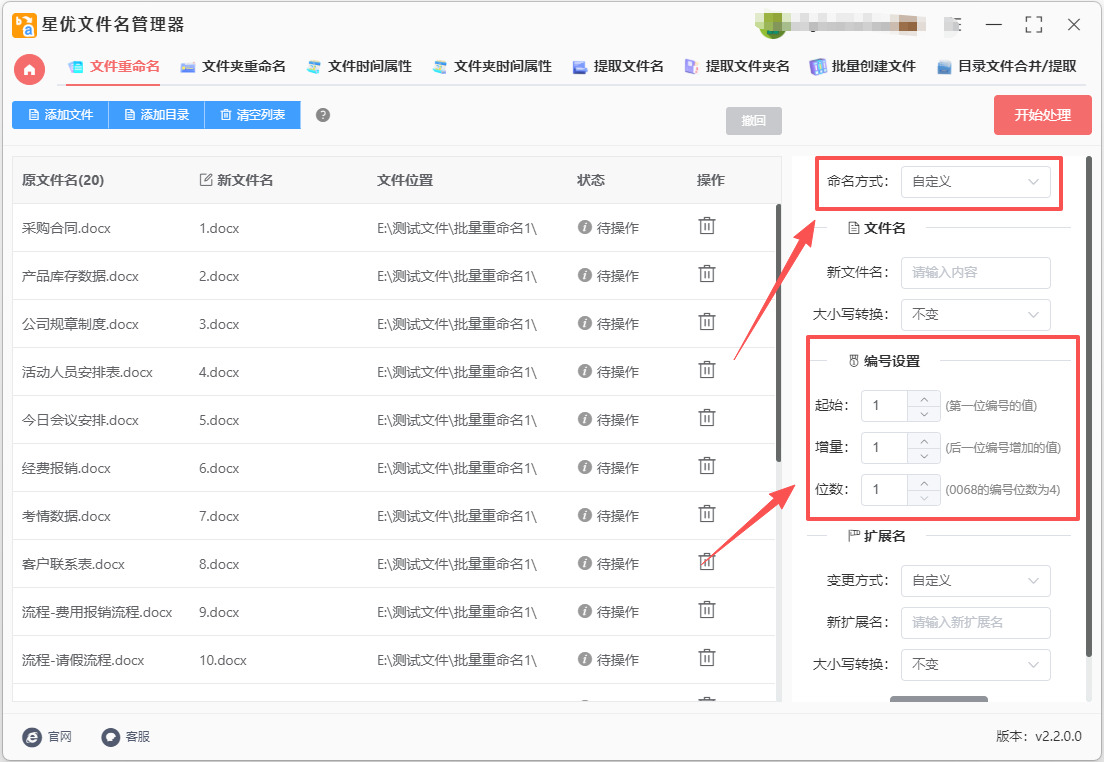Open the 文件夹时间属性 tab

[492, 67]
